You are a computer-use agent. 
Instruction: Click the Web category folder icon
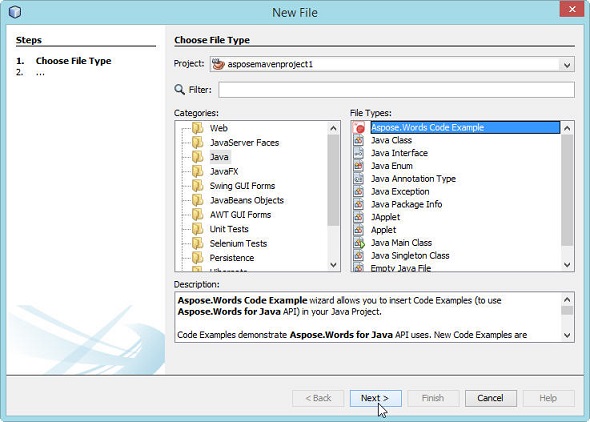[198, 128]
